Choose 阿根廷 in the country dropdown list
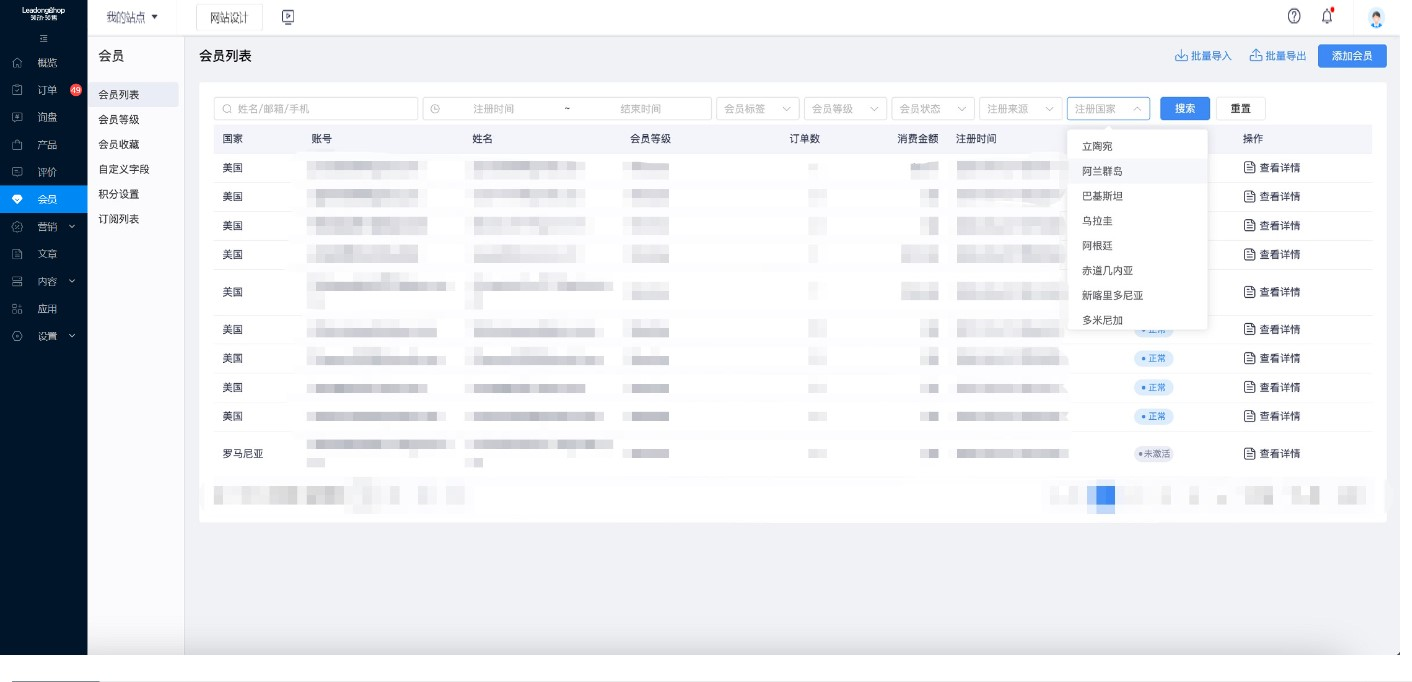Image resolution: width=1412 pixels, height=682 pixels. coord(1097,246)
